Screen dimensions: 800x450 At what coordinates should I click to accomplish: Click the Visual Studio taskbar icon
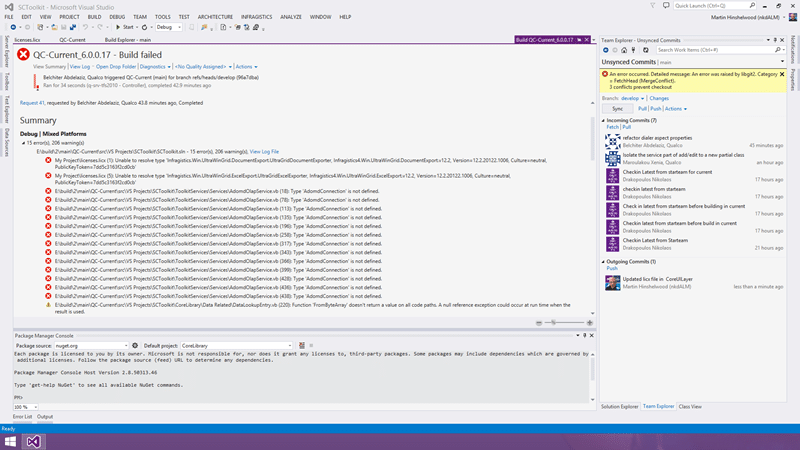click(34, 441)
